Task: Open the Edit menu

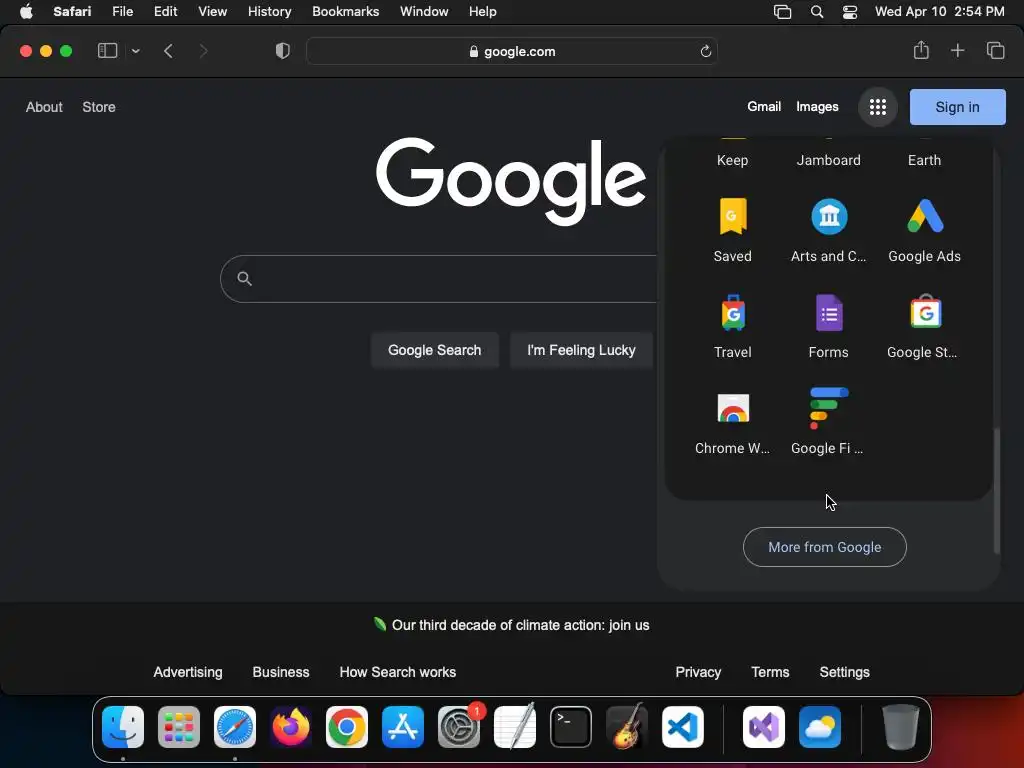Action: pyautogui.click(x=165, y=12)
